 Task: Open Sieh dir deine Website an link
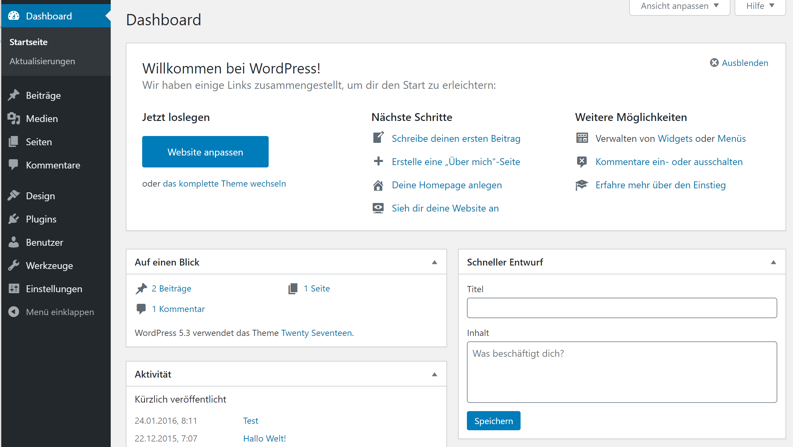pyautogui.click(x=445, y=208)
